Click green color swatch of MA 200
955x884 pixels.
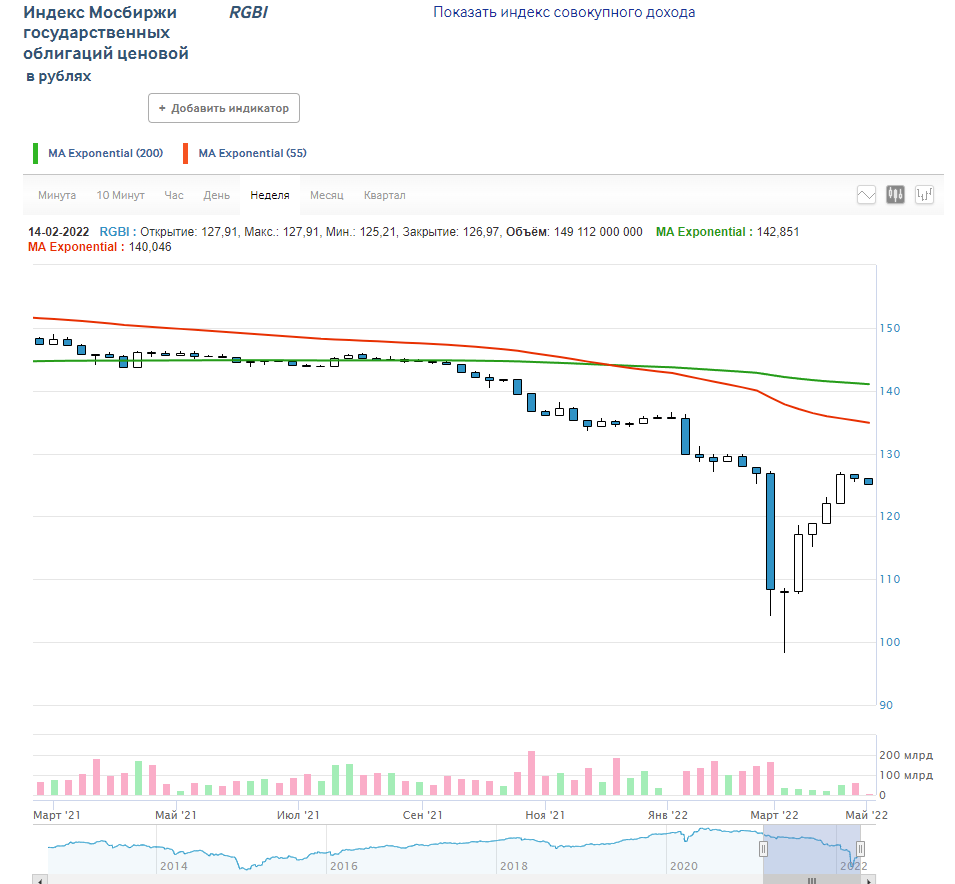click(35, 154)
